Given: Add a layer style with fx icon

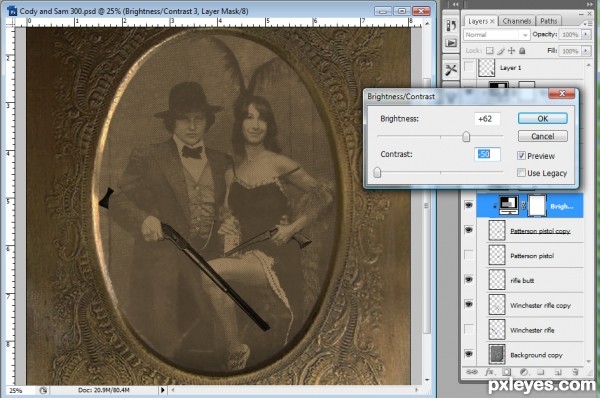Looking at the screenshot, I should [x=489, y=372].
